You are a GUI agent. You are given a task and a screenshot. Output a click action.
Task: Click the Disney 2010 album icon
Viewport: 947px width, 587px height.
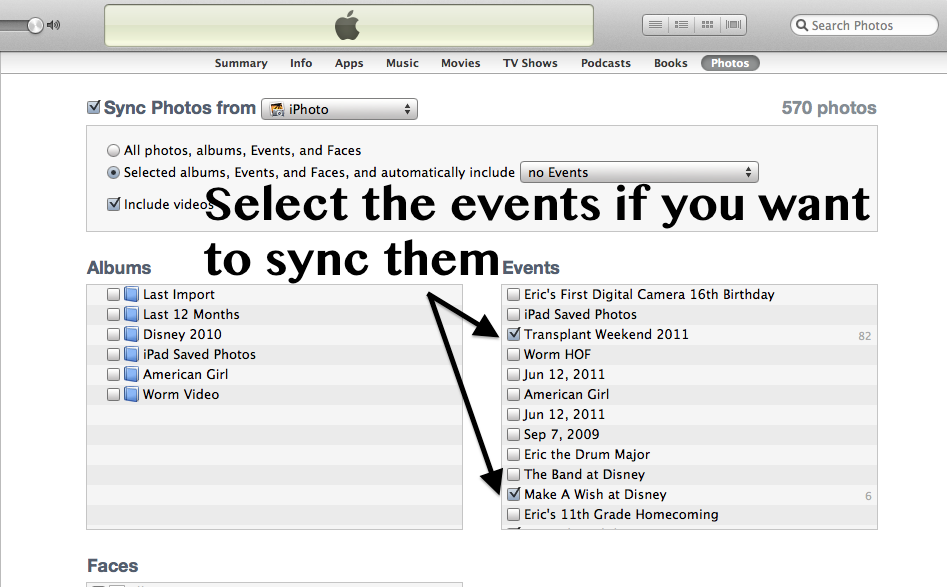(131, 334)
